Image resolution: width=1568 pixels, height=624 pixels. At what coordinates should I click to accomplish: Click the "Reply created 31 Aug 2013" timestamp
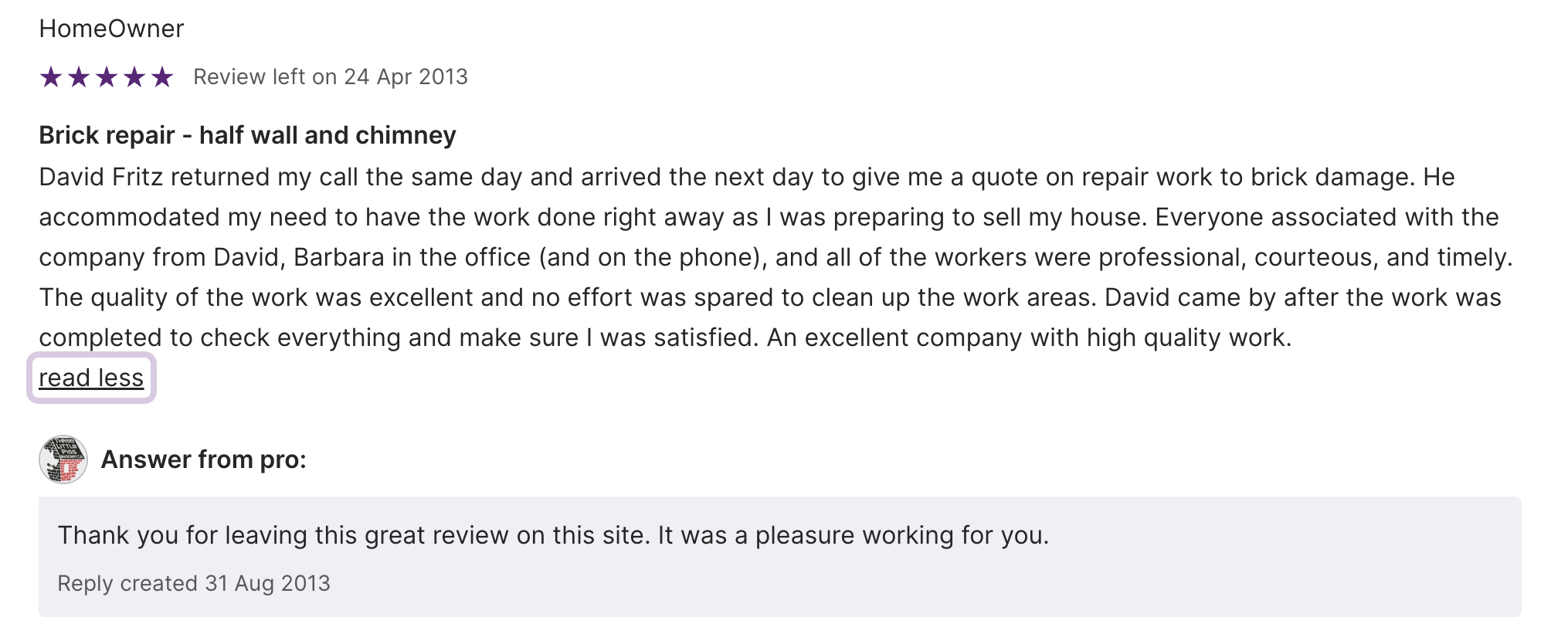[194, 583]
